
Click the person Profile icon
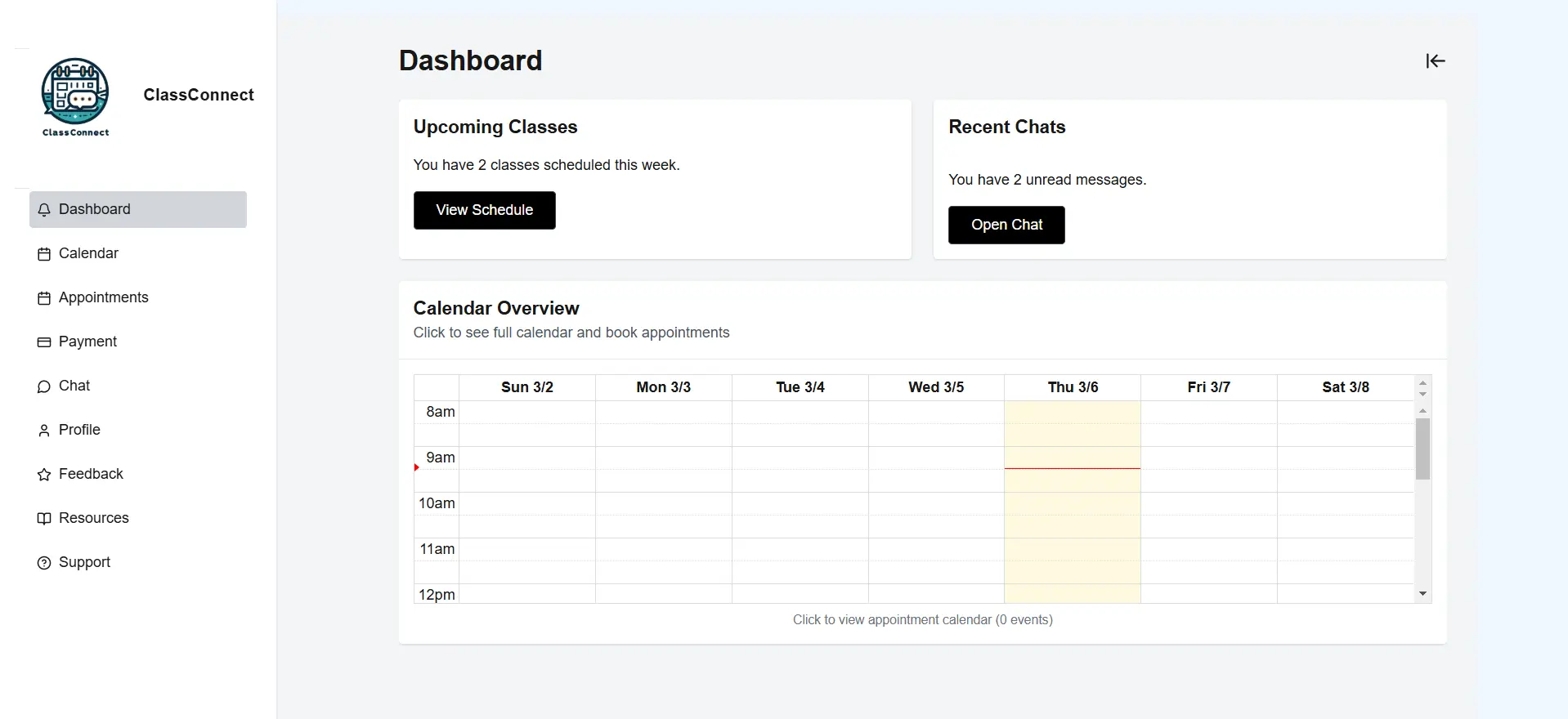point(44,431)
